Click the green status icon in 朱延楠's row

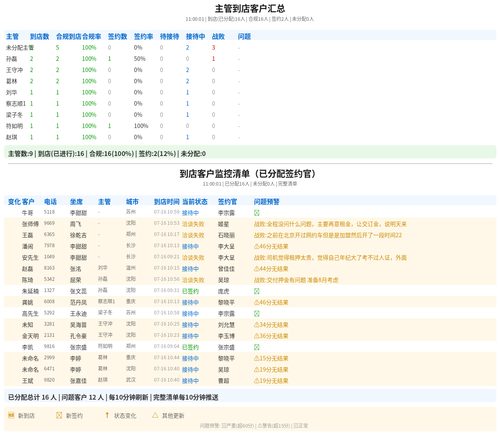257,291
